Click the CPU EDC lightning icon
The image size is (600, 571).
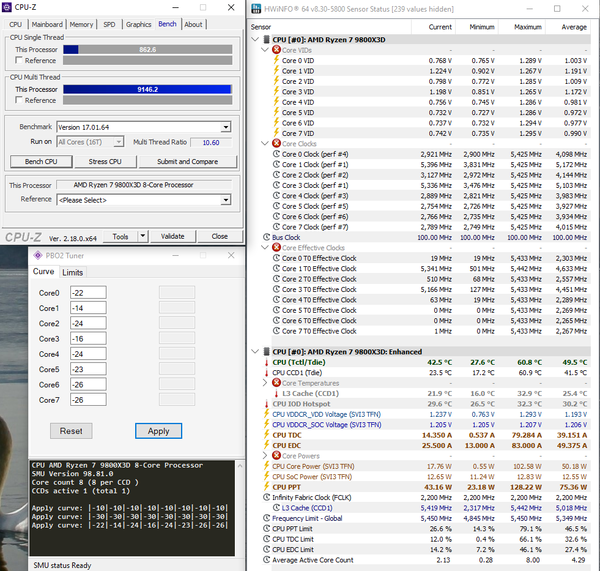point(267,445)
